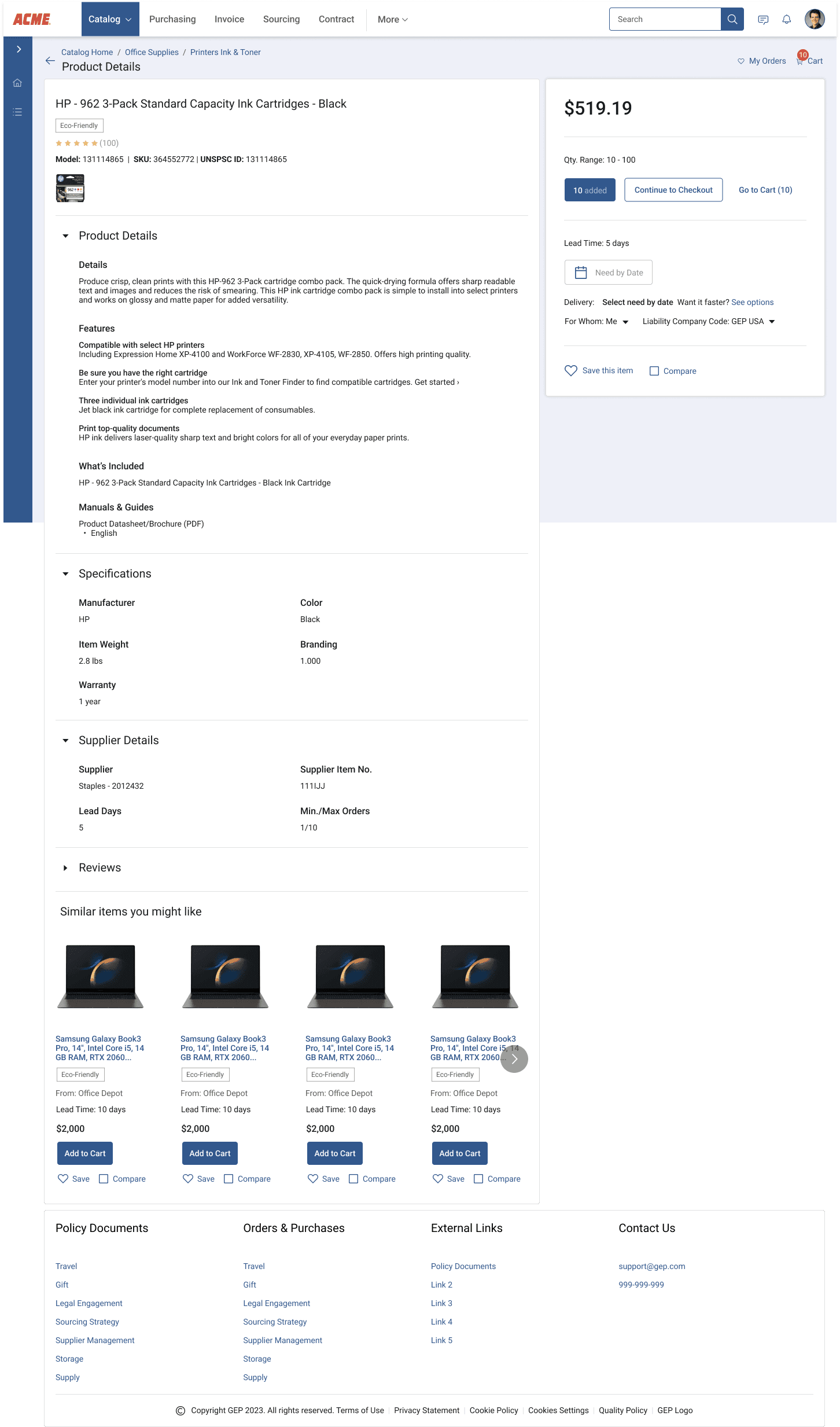This screenshot has width=840, height=1427.
Task: Open the Invoice tab
Action: tap(229, 19)
